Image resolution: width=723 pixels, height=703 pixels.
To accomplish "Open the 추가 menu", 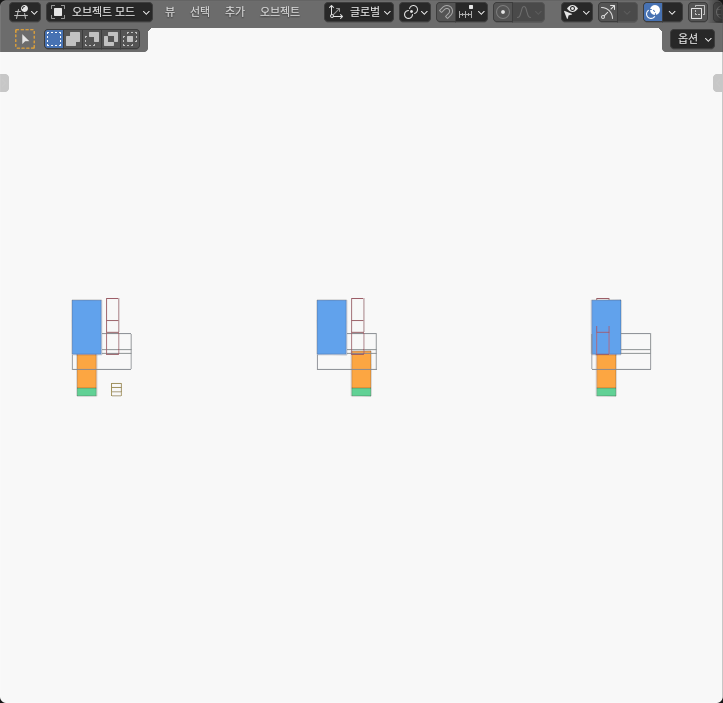I will coord(234,12).
